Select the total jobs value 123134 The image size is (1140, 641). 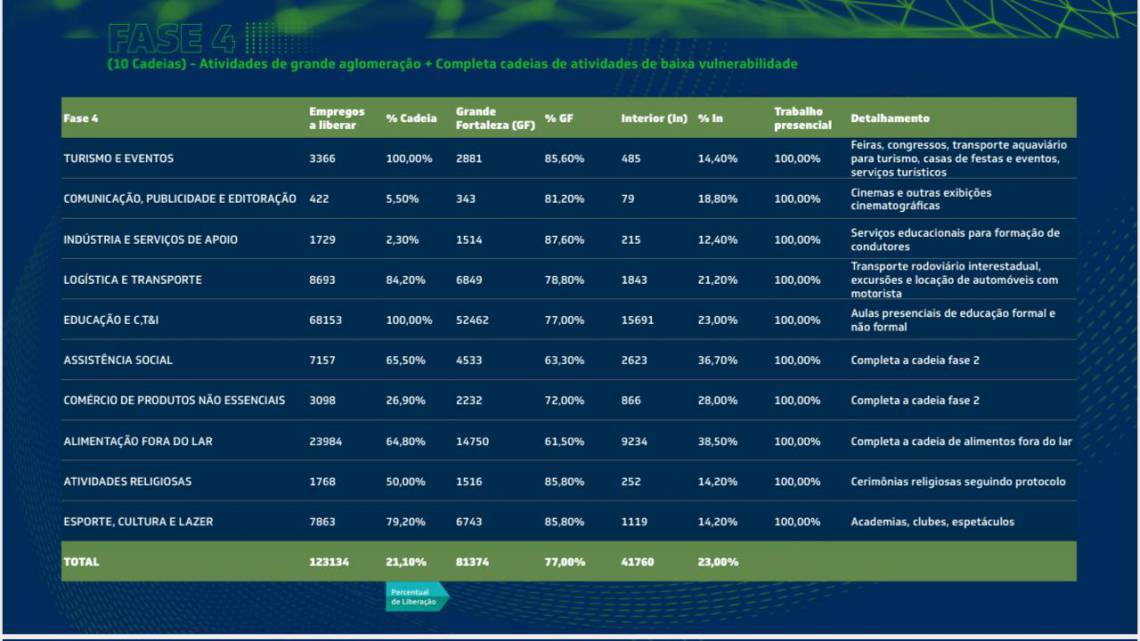329,562
